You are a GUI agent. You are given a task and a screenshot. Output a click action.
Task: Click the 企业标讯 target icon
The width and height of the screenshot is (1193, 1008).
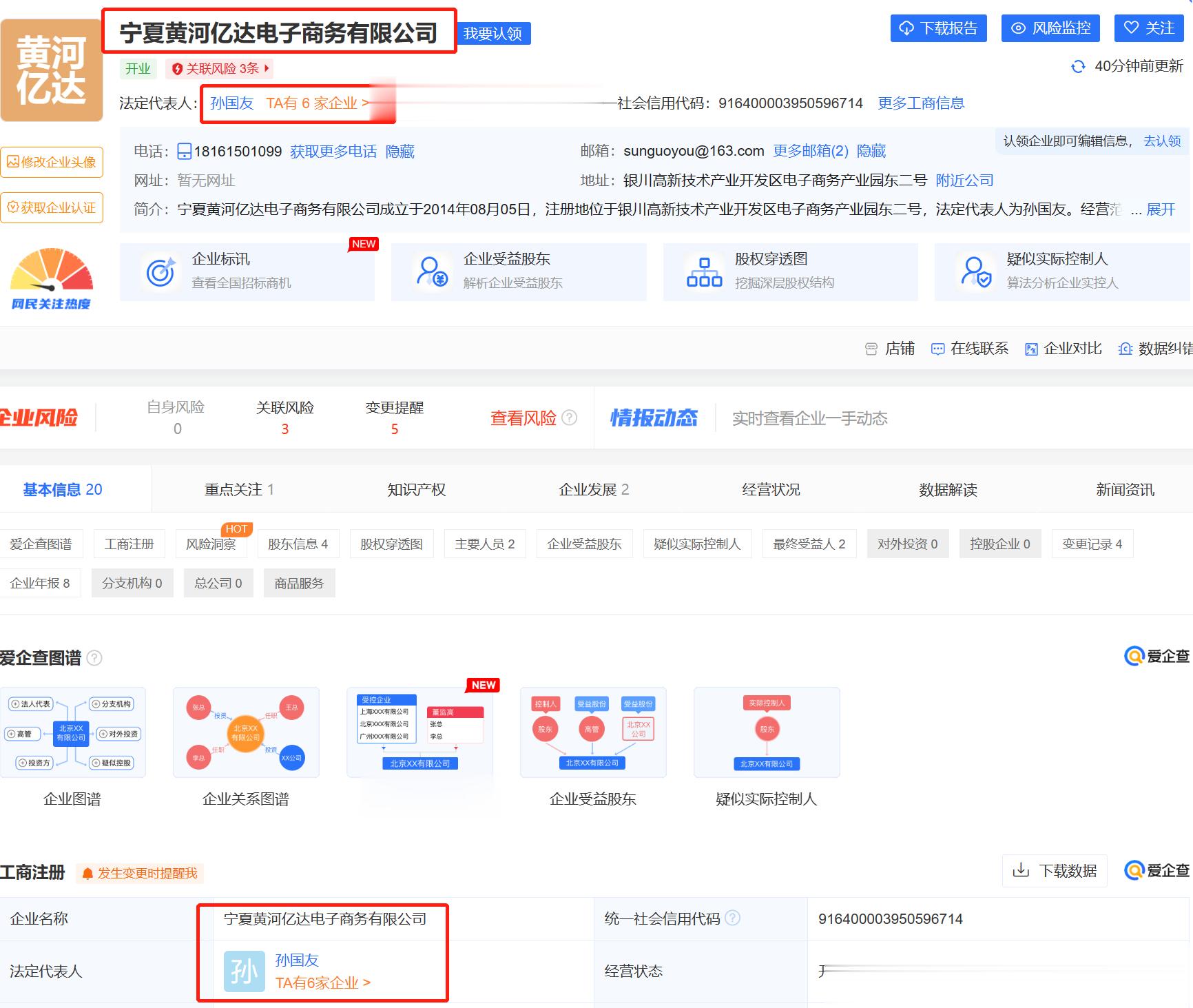[x=160, y=272]
